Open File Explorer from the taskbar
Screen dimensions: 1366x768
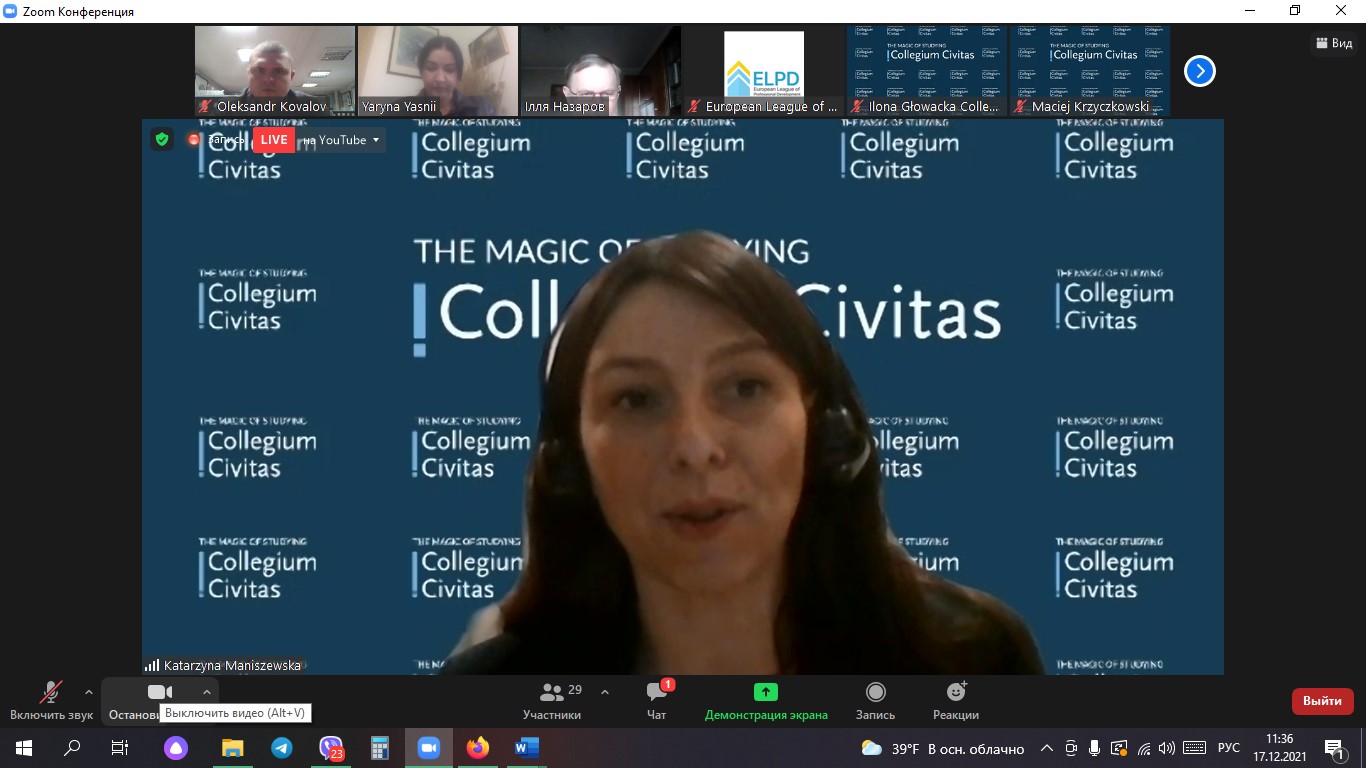[232, 747]
